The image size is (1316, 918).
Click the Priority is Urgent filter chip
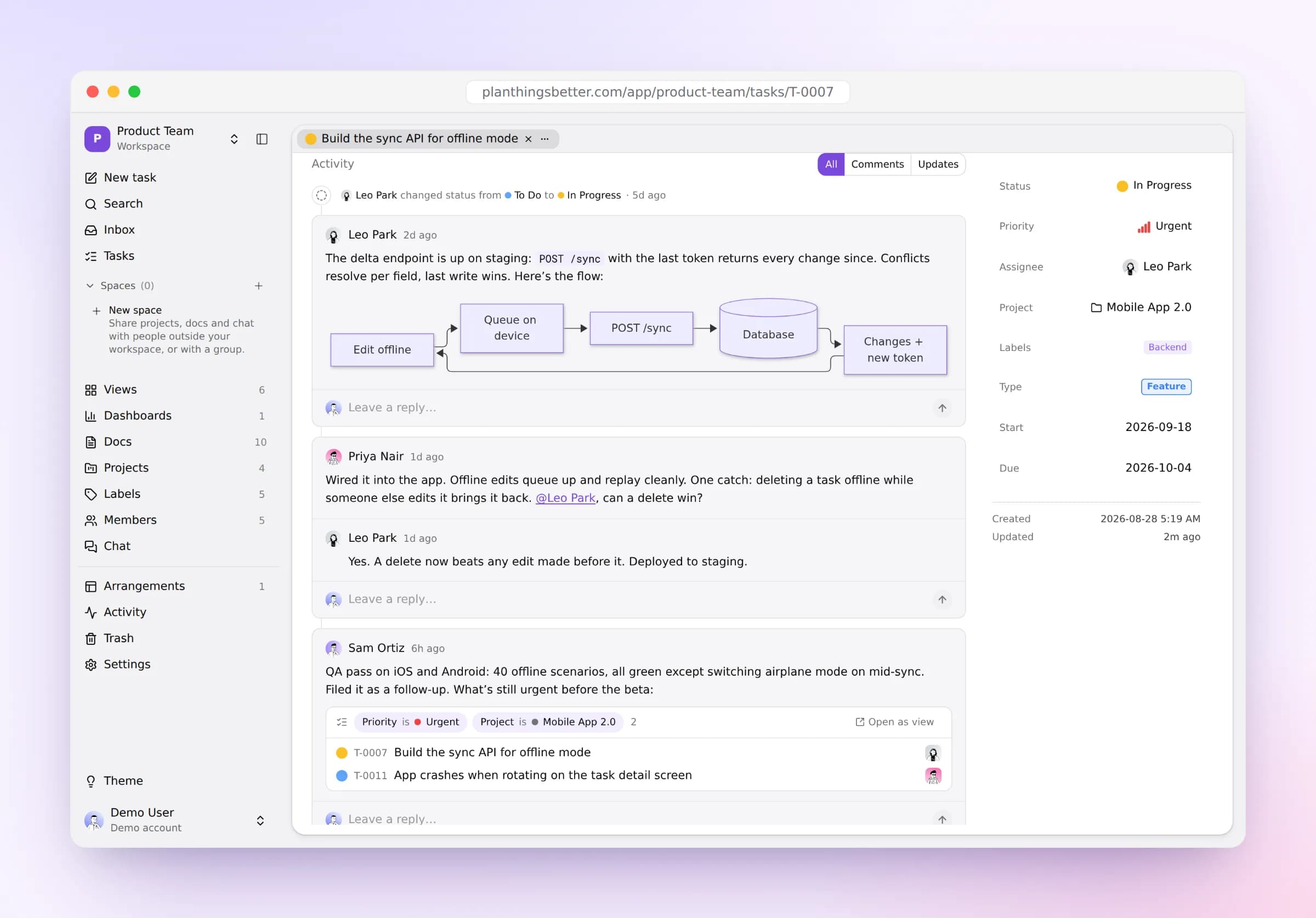coord(410,722)
